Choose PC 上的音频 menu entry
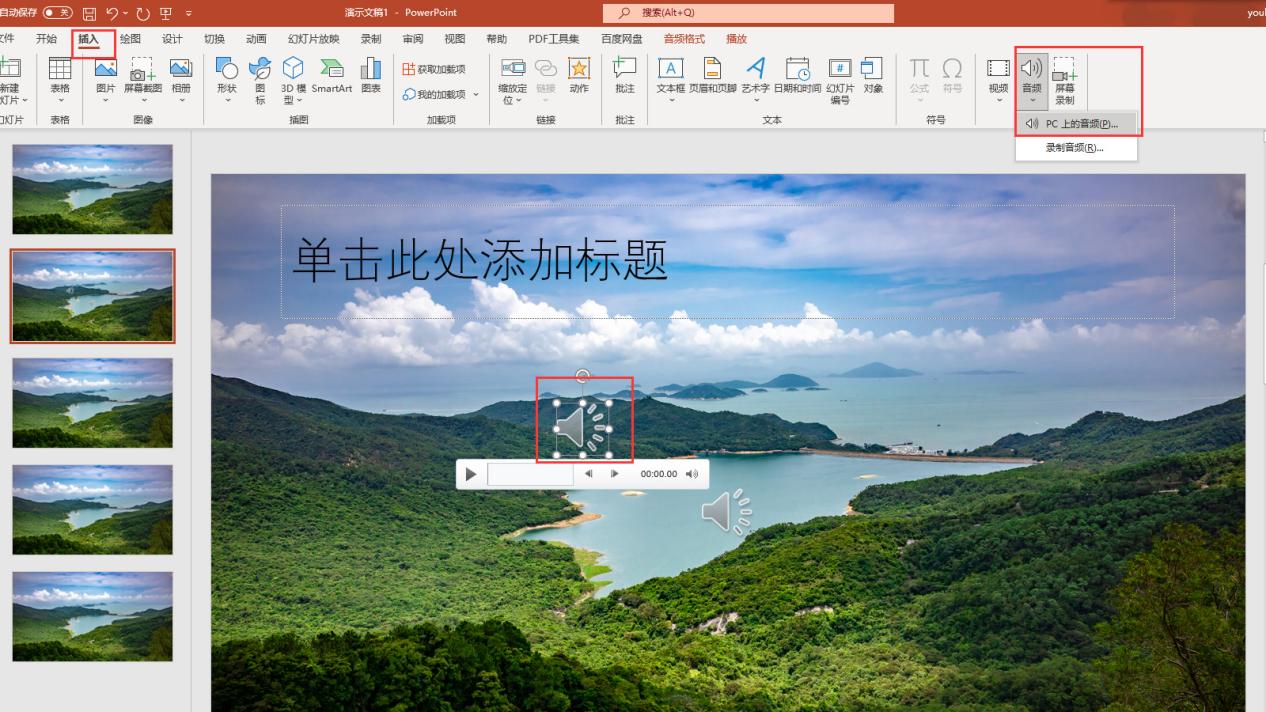The height and width of the screenshot is (712, 1266). tap(1076, 124)
